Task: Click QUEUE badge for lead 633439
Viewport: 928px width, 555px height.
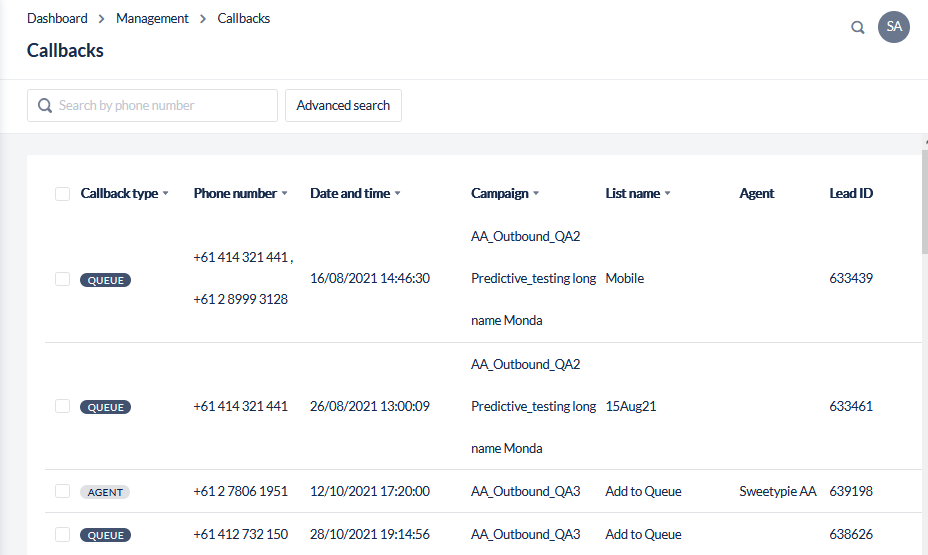Action: (x=105, y=280)
